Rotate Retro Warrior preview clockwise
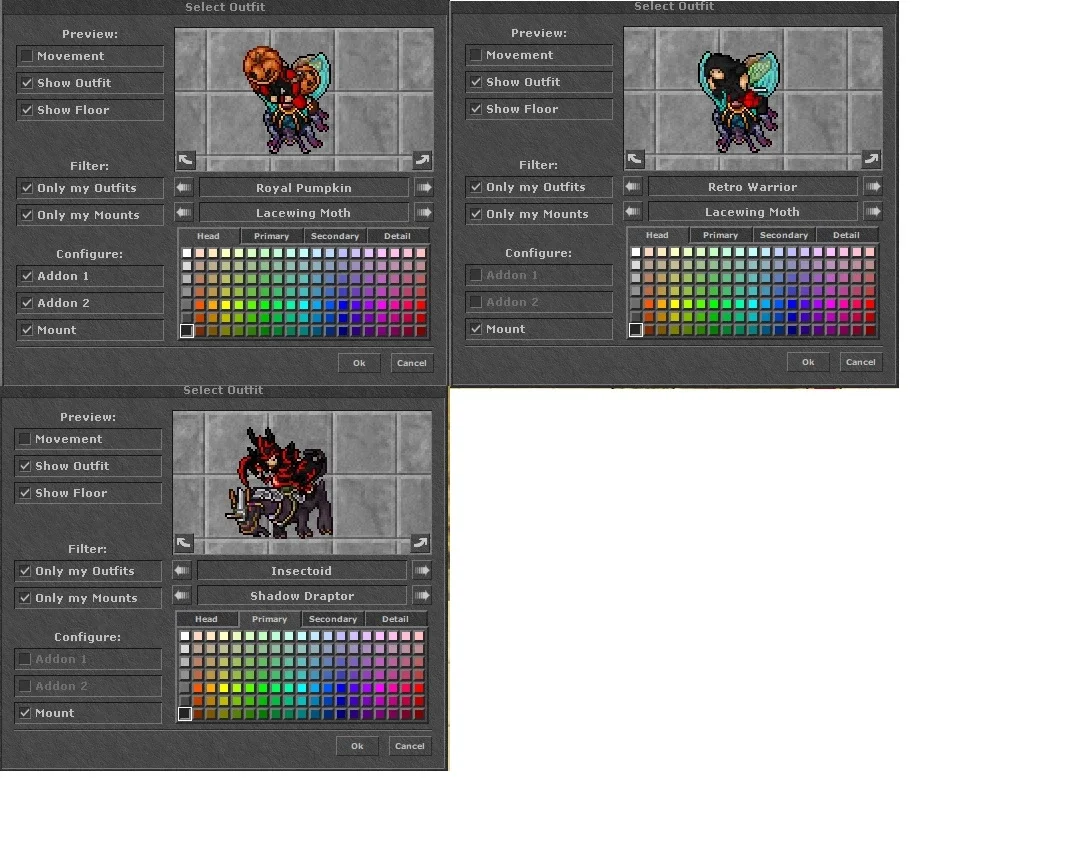 [x=871, y=159]
